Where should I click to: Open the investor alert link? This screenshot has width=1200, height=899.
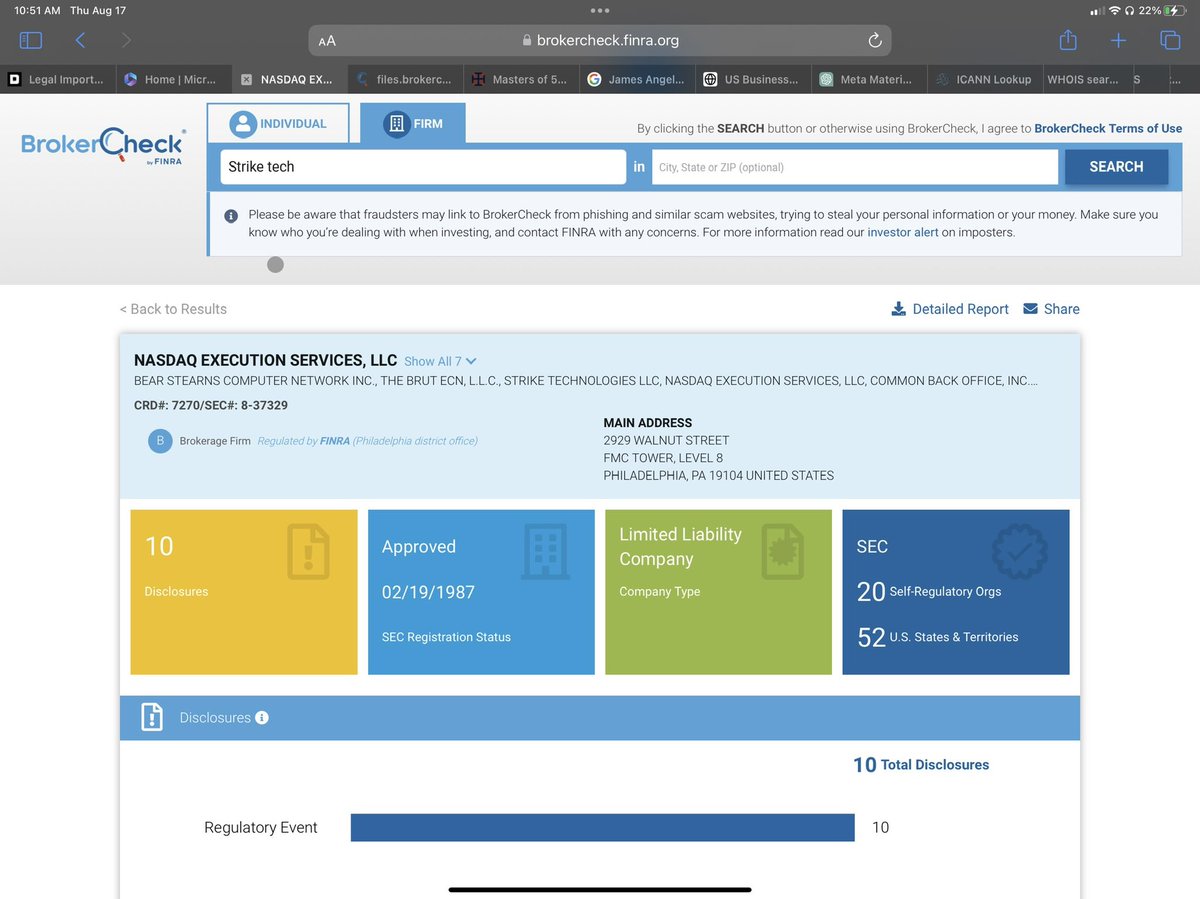coord(903,233)
